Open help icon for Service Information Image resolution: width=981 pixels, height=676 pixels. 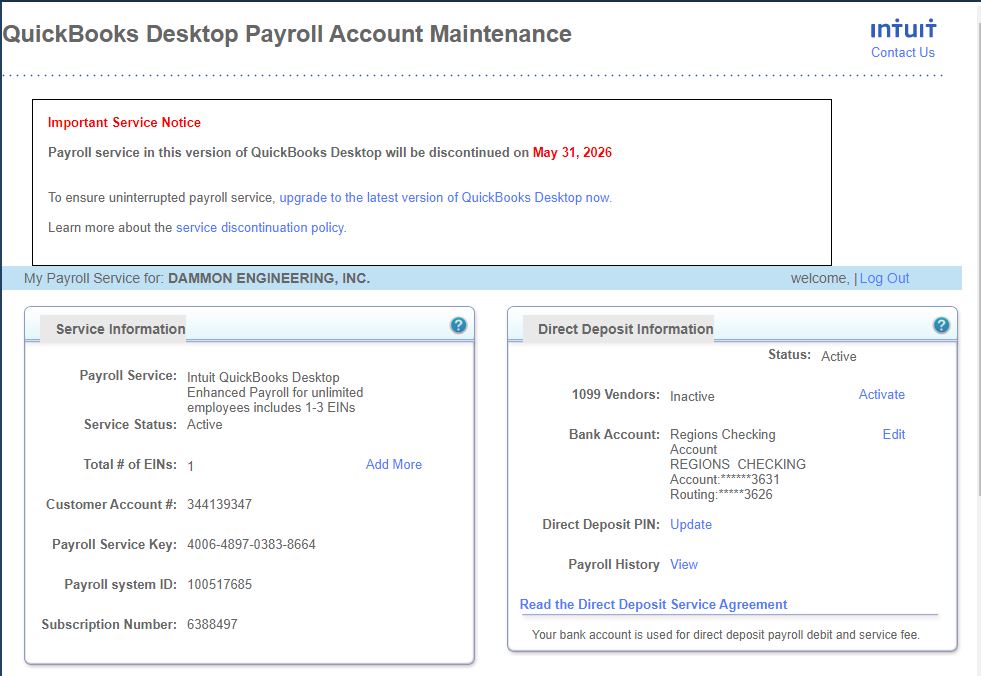click(x=458, y=325)
